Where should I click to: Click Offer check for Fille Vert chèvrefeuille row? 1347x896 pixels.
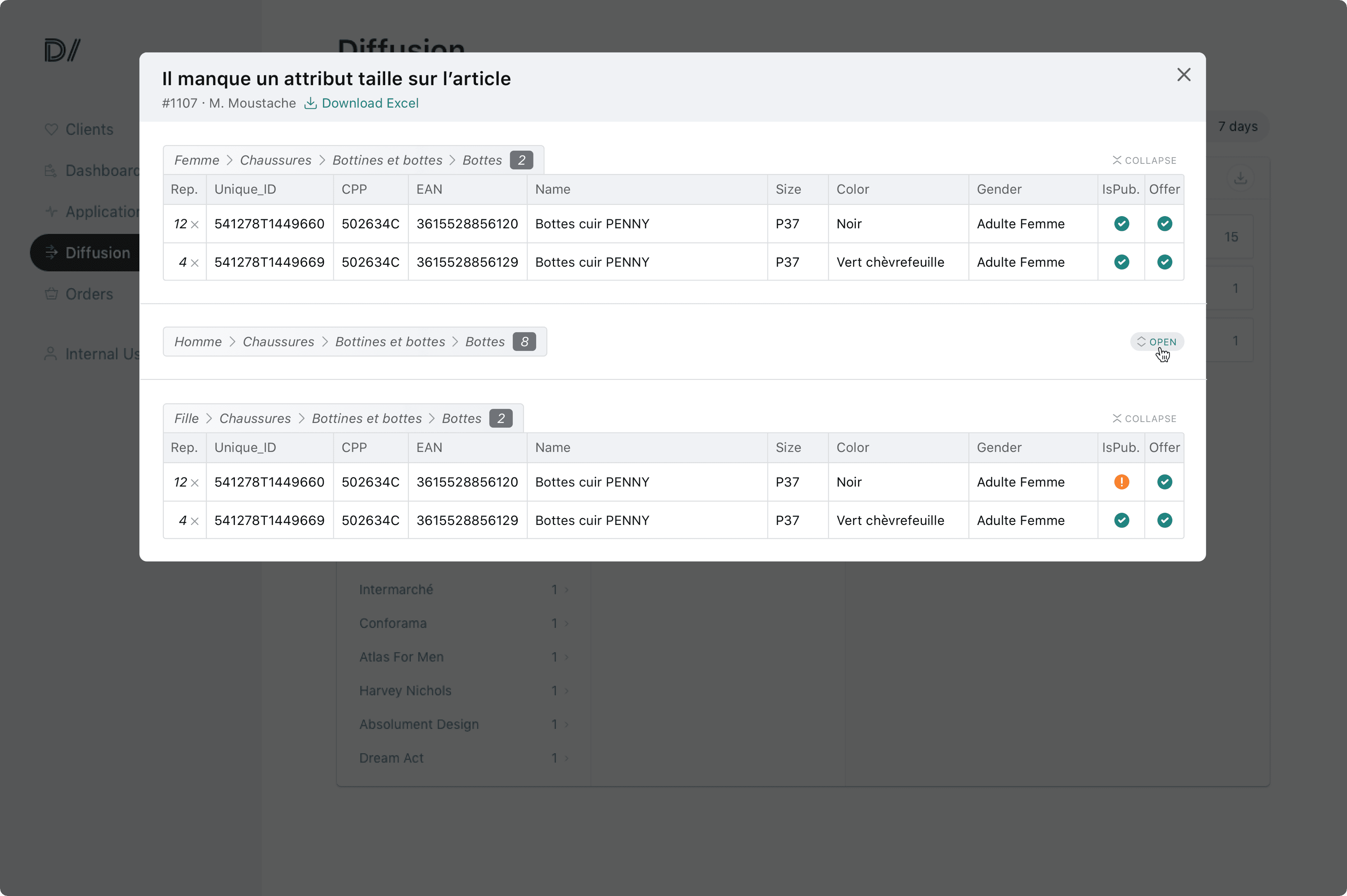click(1164, 521)
